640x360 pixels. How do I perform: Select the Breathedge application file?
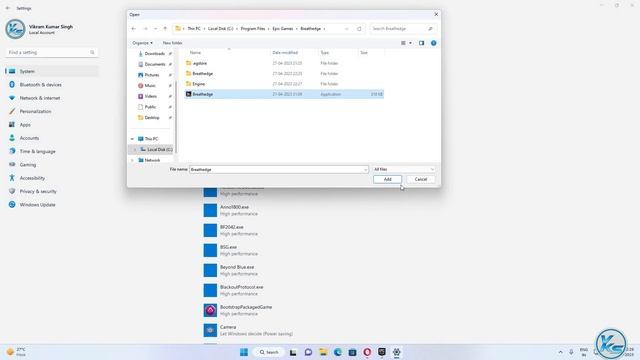(284, 94)
